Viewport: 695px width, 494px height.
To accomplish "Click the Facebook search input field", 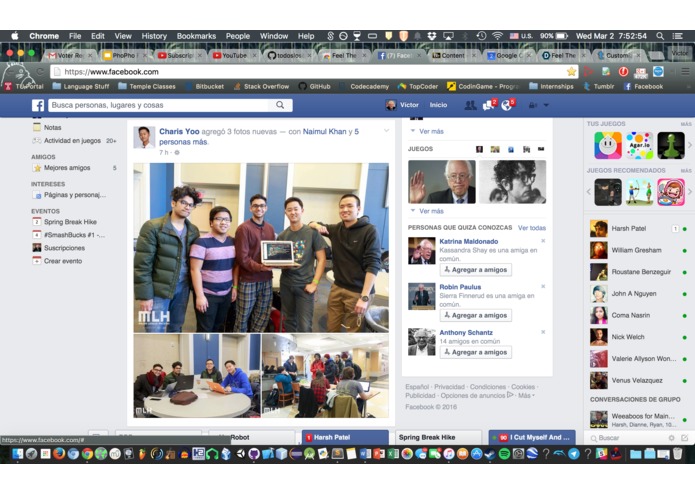I will coord(158,105).
